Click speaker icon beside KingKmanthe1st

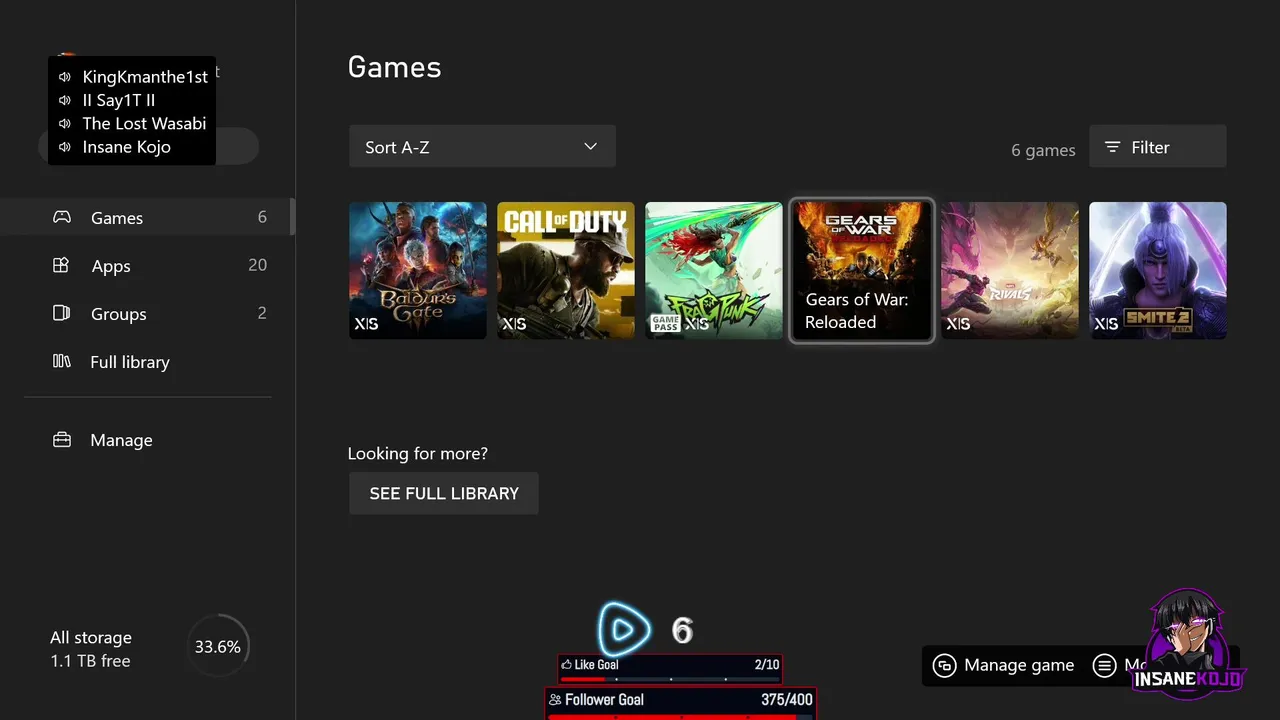tap(65, 77)
